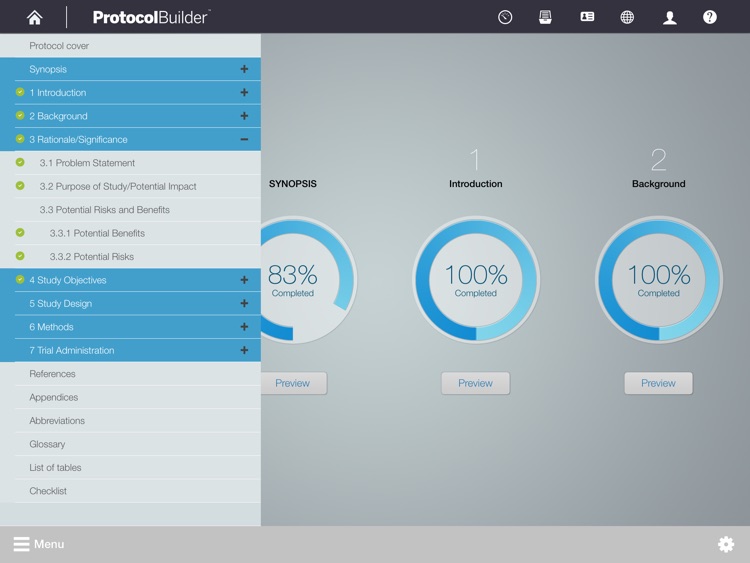Preview the Background section
This screenshot has width=750, height=563.
(658, 383)
